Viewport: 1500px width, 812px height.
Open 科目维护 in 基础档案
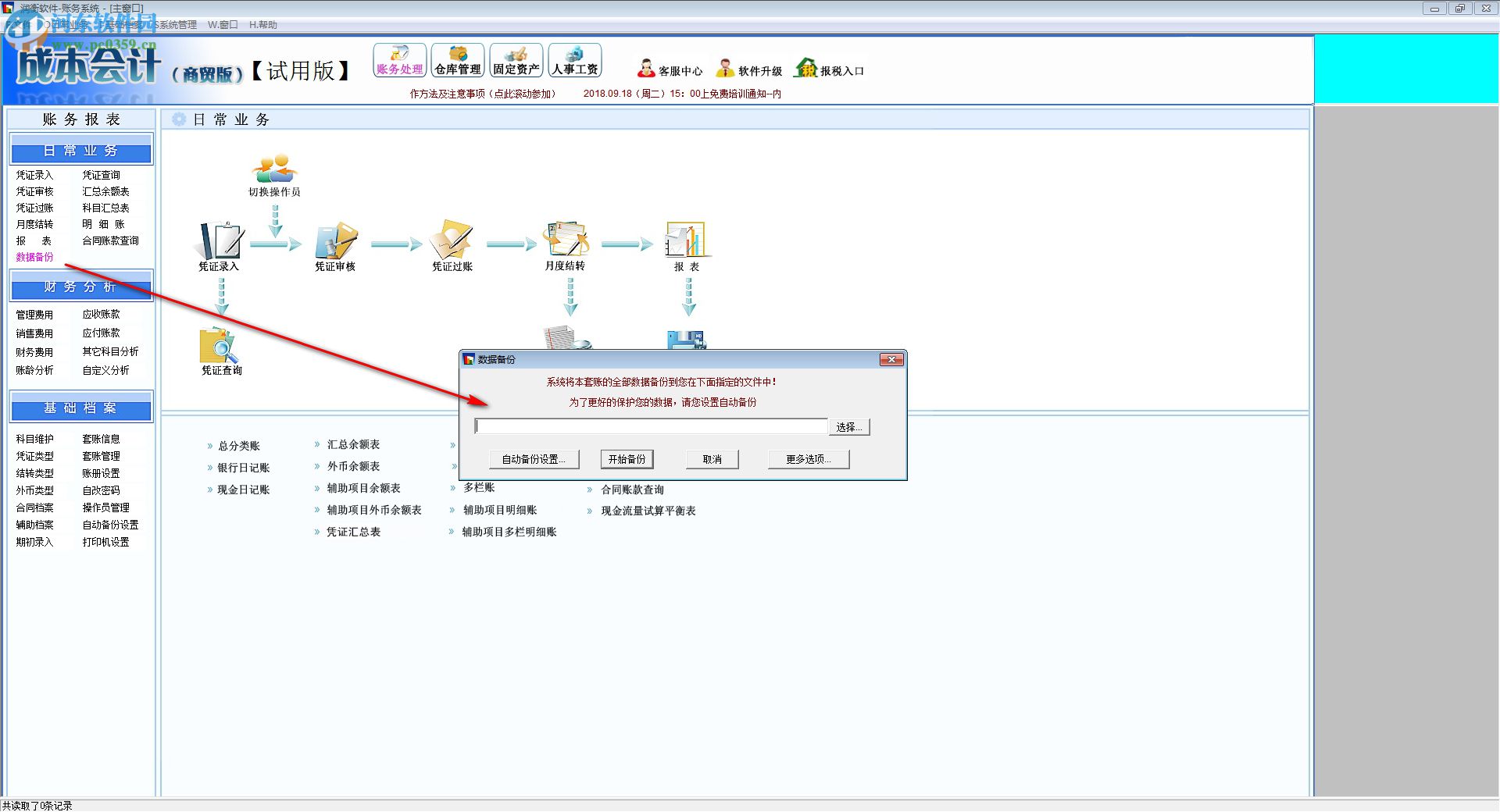click(x=35, y=439)
